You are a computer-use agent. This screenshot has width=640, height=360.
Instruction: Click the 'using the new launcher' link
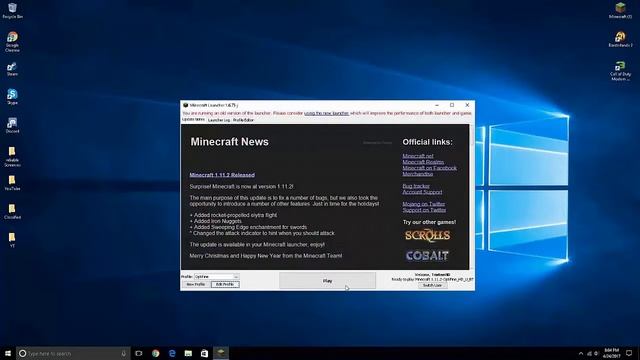(x=327, y=113)
